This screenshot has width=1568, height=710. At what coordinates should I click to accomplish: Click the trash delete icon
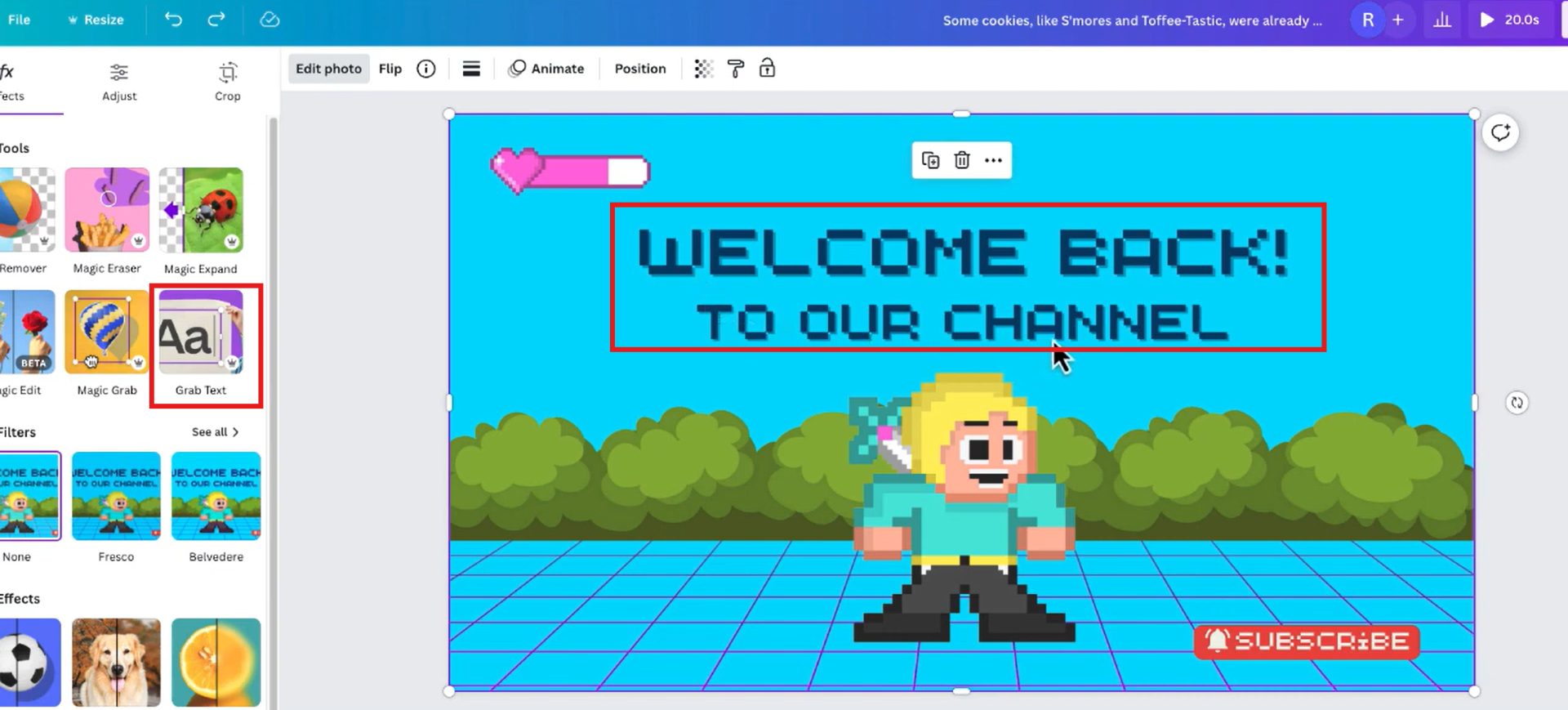pyautogui.click(x=962, y=160)
